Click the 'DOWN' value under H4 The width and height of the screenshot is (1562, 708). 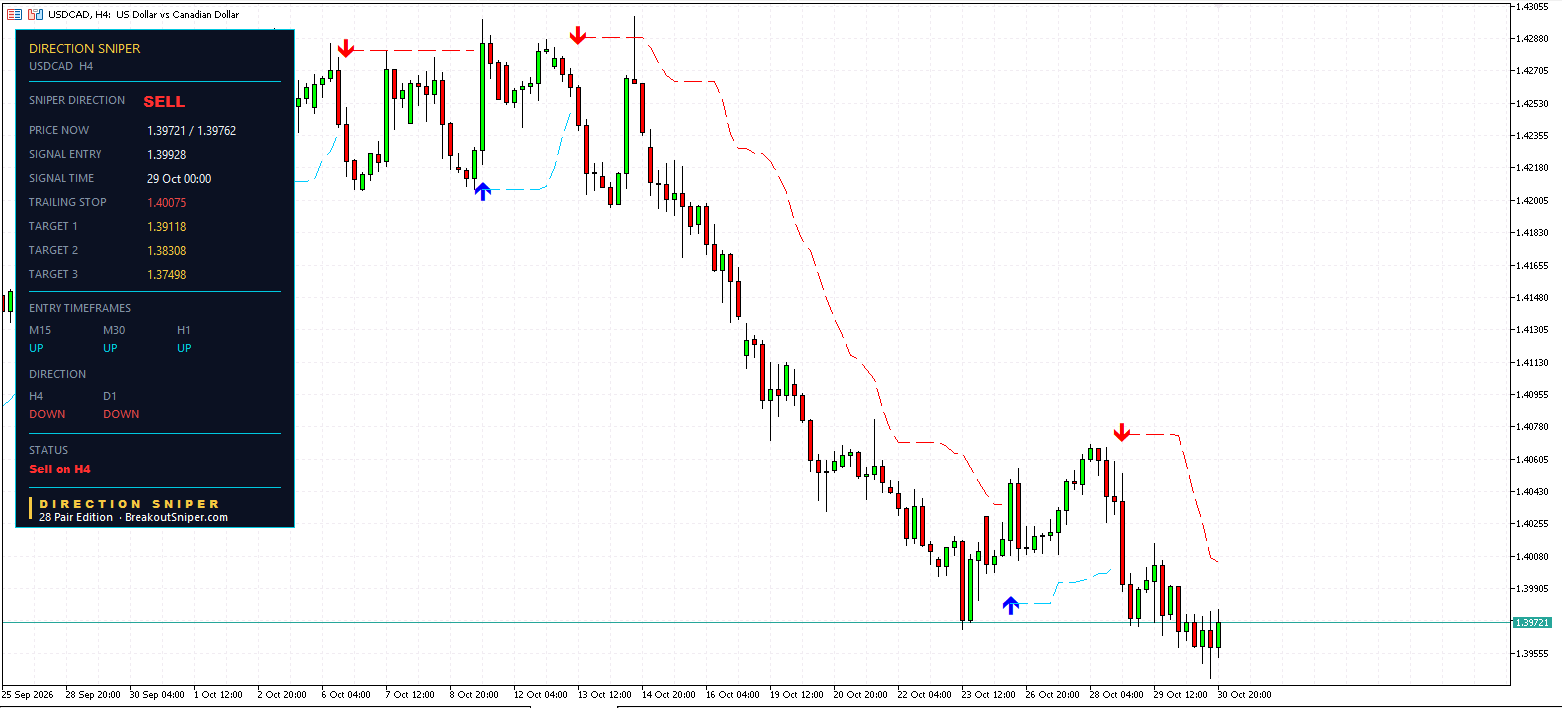[47, 414]
